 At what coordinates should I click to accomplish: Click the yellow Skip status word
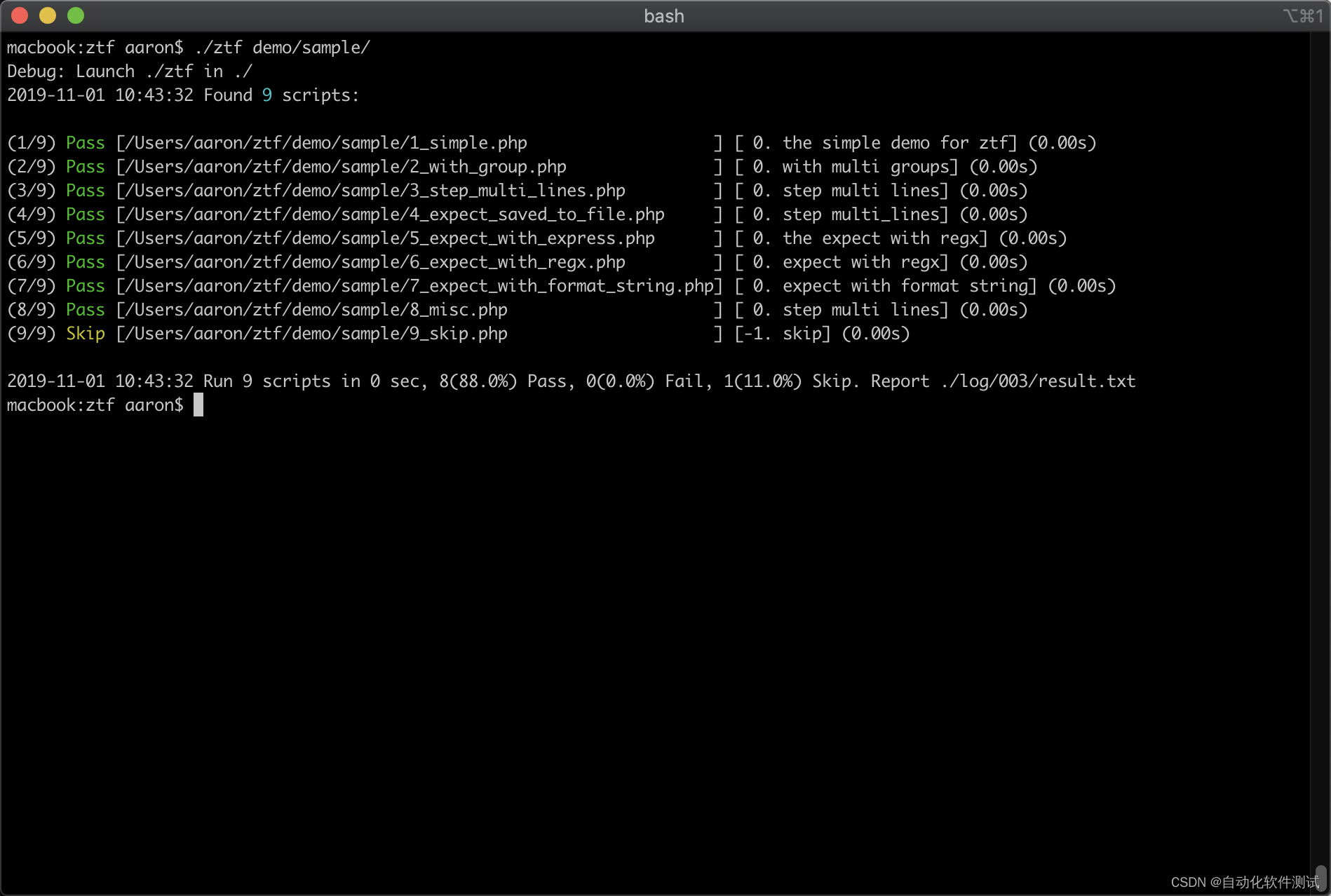point(86,334)
